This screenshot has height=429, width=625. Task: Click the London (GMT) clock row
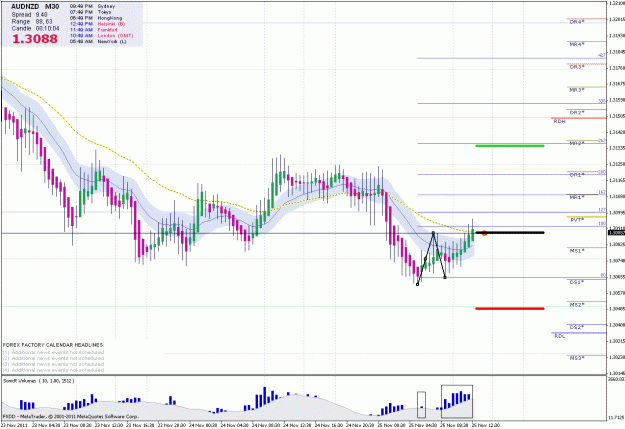(x=102, y=35)
